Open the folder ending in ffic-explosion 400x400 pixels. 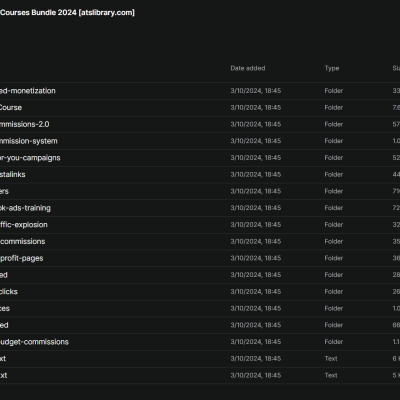[24, 225]
